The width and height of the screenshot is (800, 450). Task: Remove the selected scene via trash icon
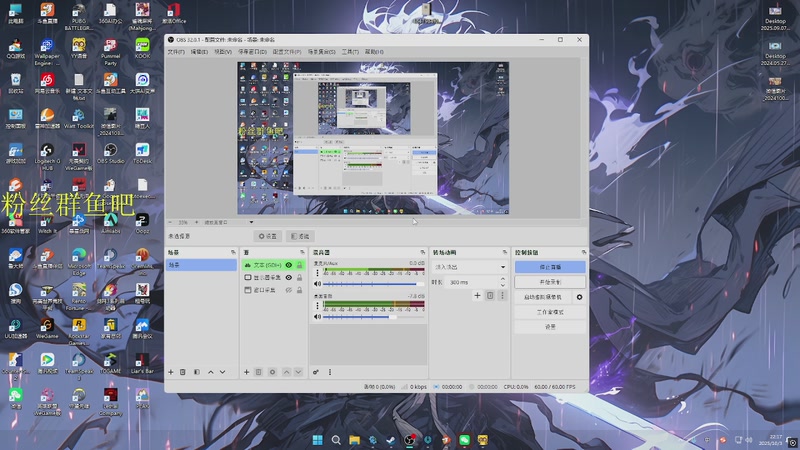click(183, 372)
